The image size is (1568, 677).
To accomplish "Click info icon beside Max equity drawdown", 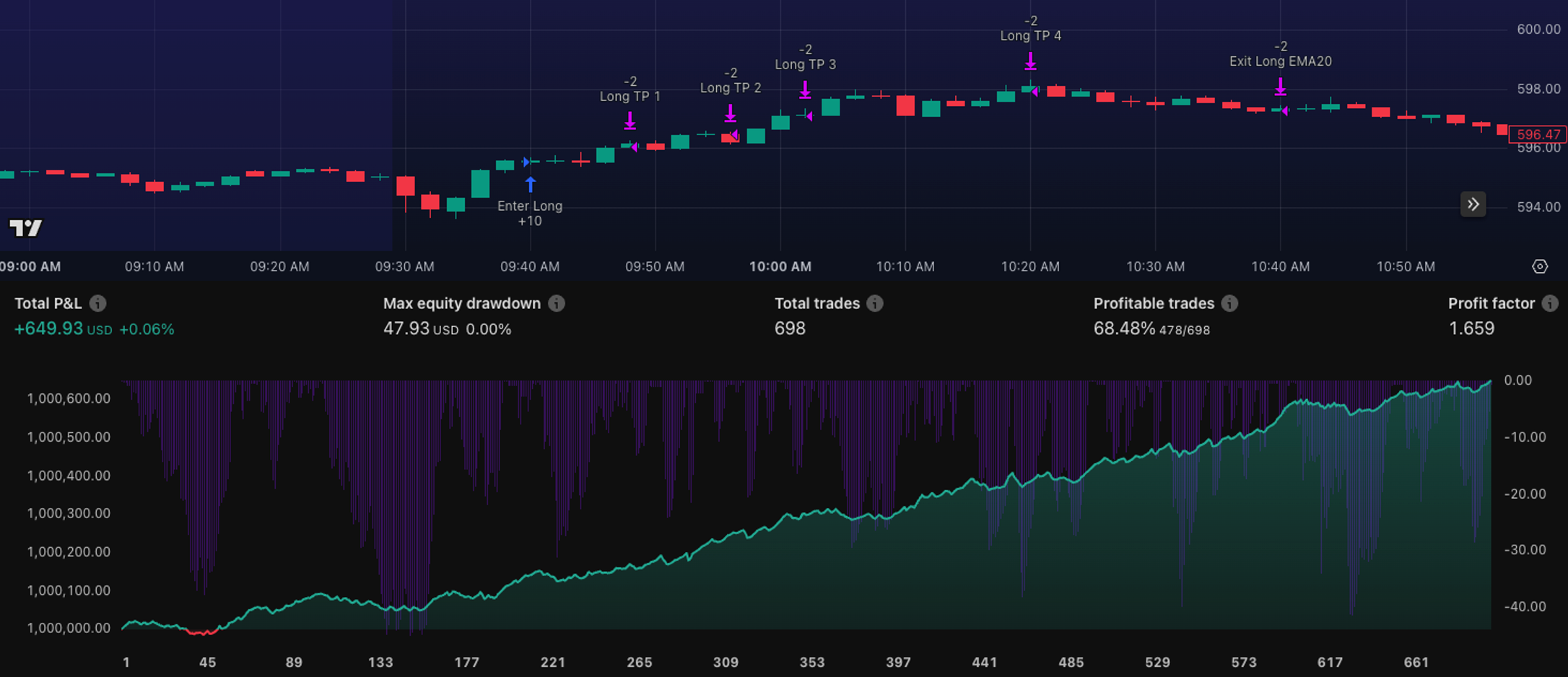I will point(556,304).
